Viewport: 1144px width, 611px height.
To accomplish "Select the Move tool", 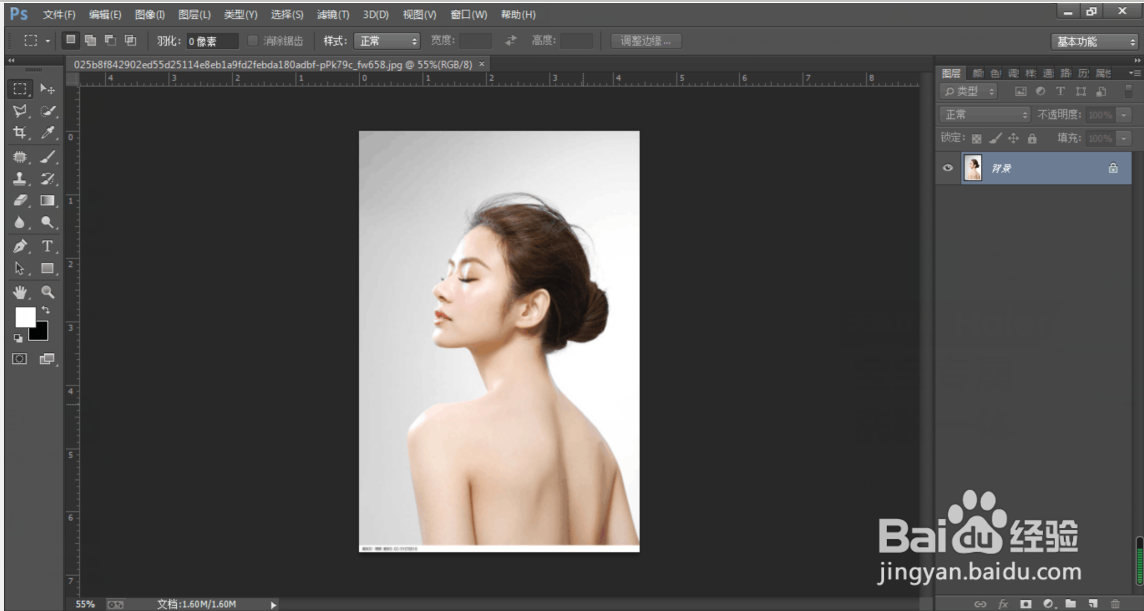I will pos(47,89).
